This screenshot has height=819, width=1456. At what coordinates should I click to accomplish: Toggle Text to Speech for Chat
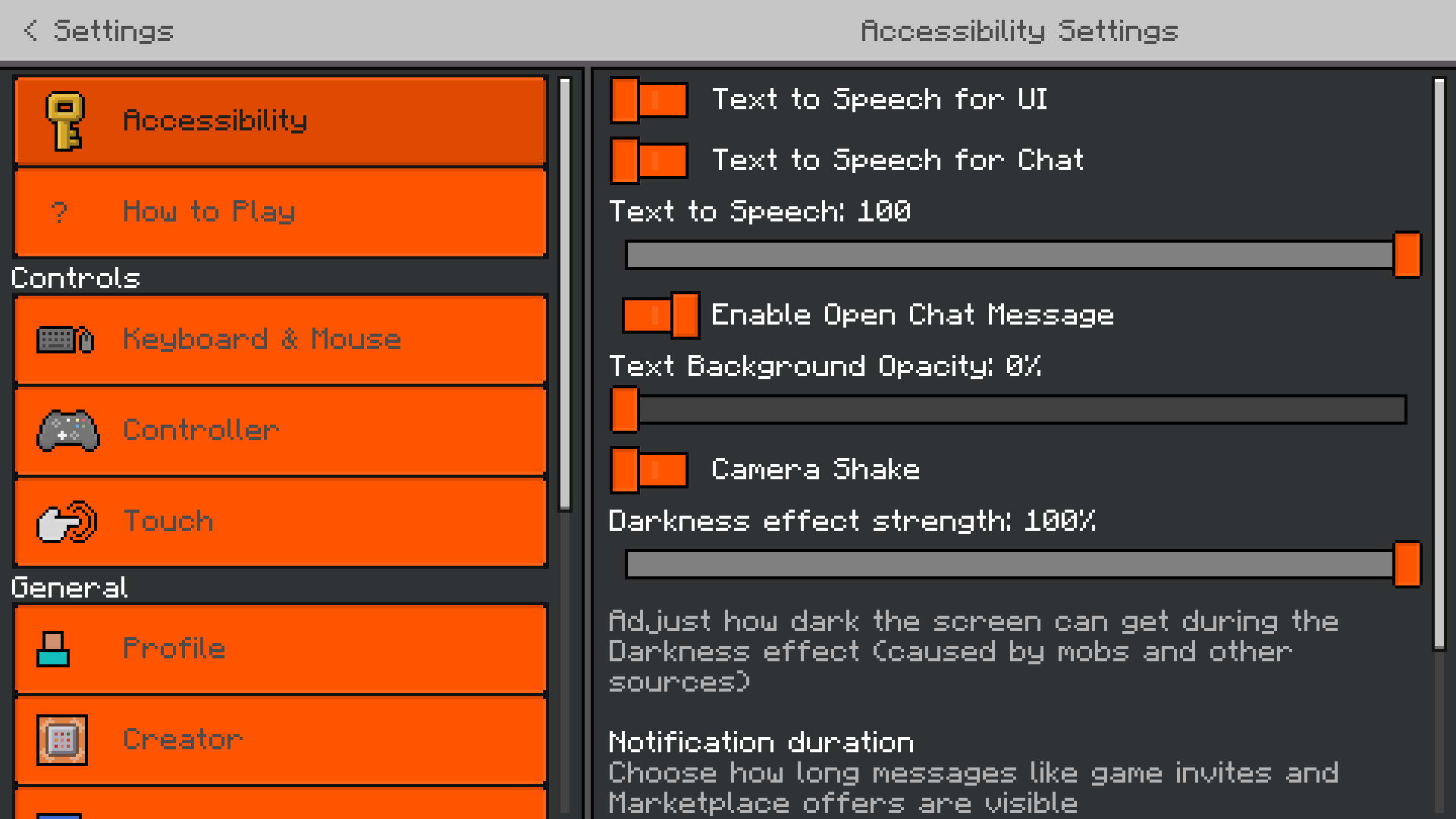[x=649, y=160]
